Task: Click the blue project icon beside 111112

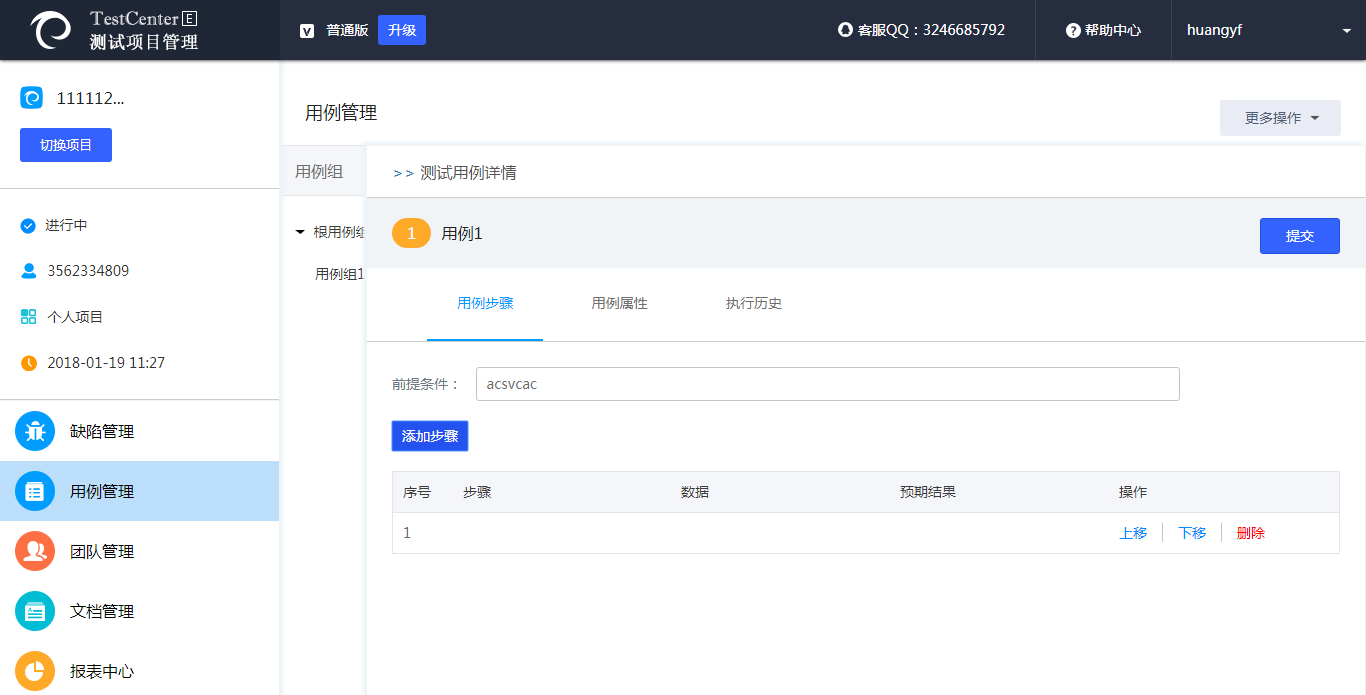Action: [x=32, y=98]
